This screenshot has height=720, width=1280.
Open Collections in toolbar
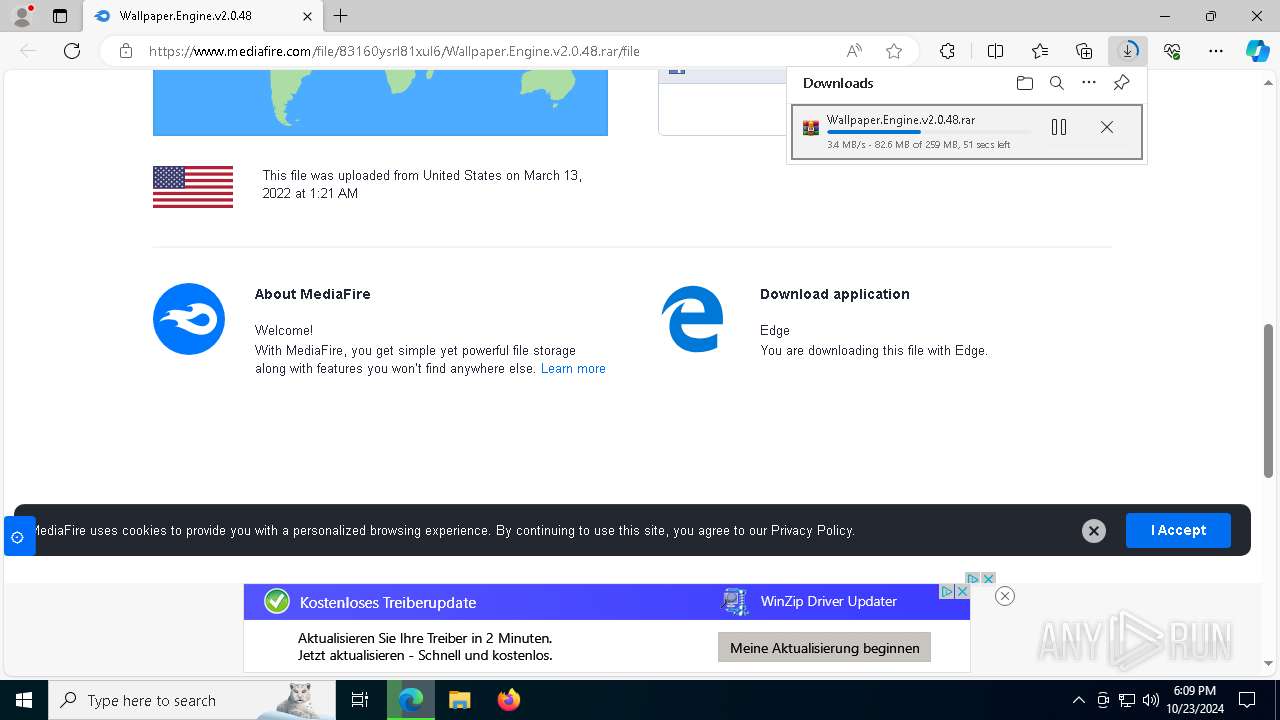tap(1084, 51)
